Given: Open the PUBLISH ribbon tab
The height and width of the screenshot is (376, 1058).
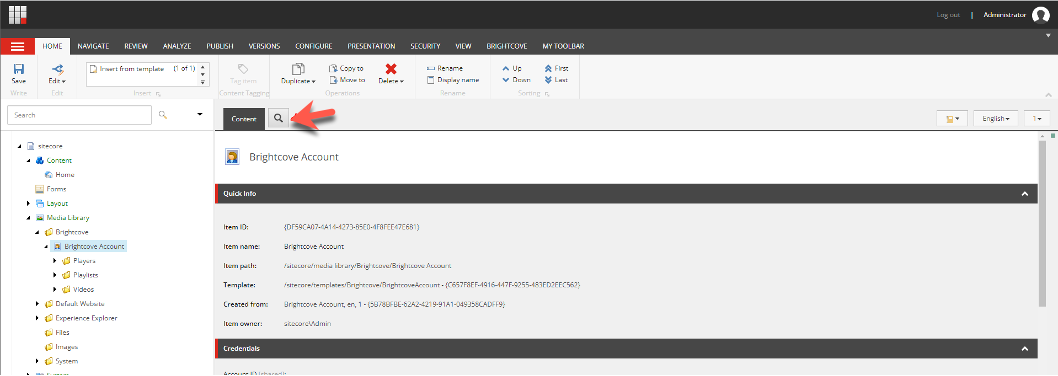Looking at the screenshot, I should (x=220, y=46).
